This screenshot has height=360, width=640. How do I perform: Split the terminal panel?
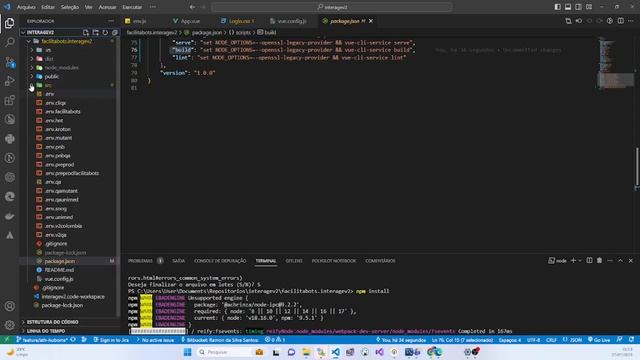click(x=589, y=260)
